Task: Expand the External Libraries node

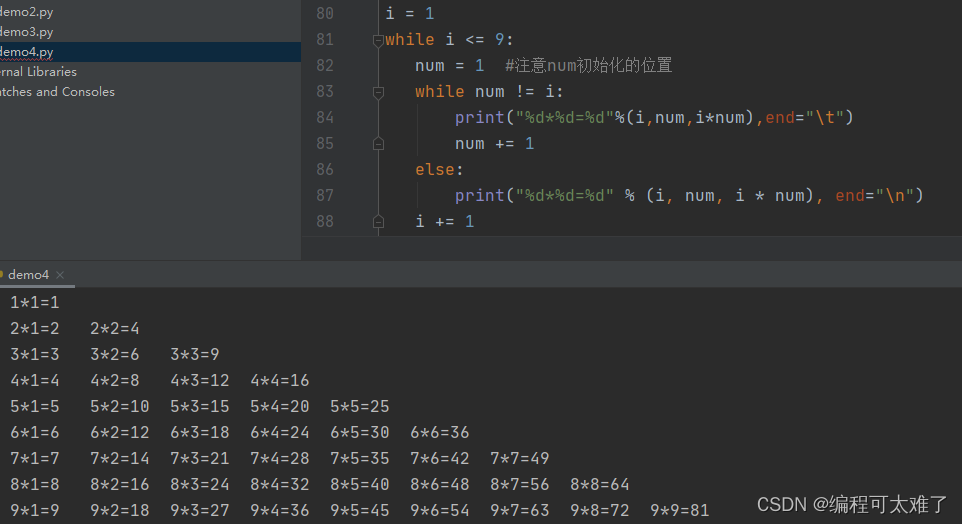Action: click(x=38, y=72)
